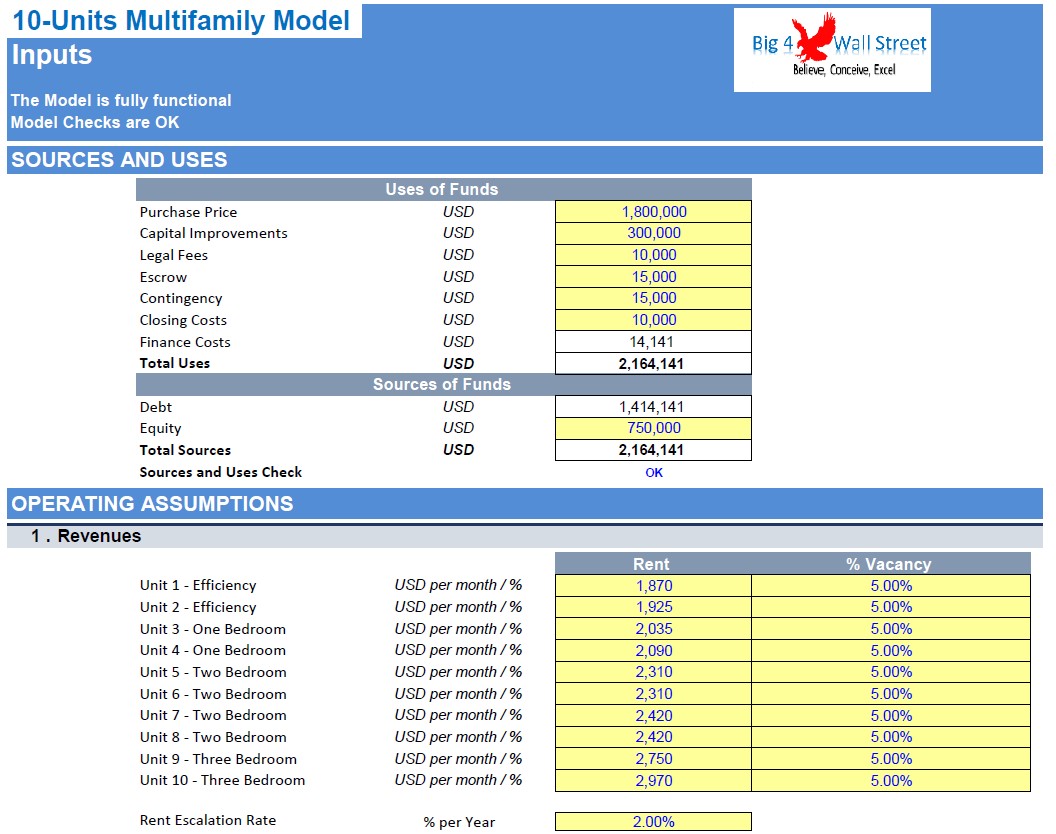The width and height of the screenshot is (1056, 834).
Task: Select the Equity input 750,000
Action: pyautogui.click(x=653, y=428)
